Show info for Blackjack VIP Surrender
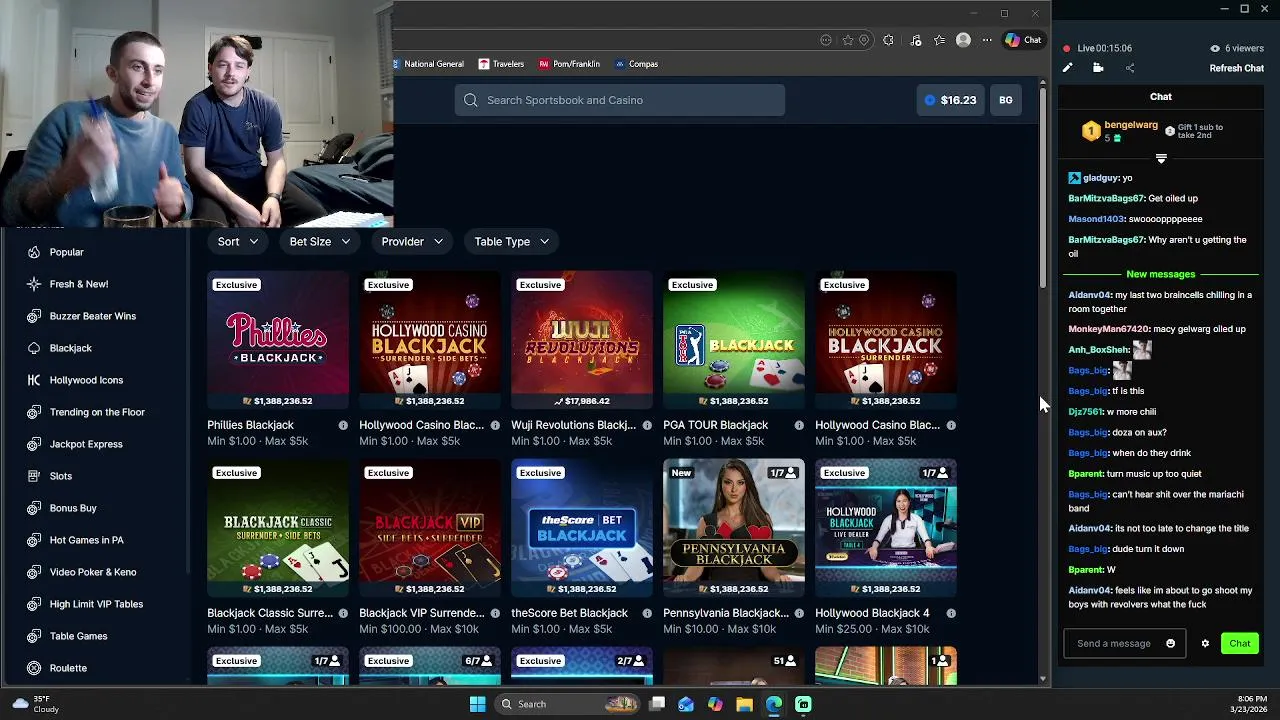 pos(495,613)
